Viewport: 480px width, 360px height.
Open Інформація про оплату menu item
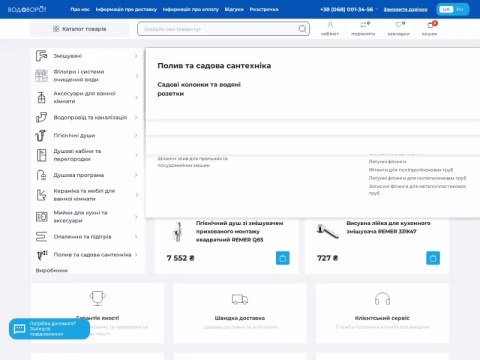pos(191,9)
